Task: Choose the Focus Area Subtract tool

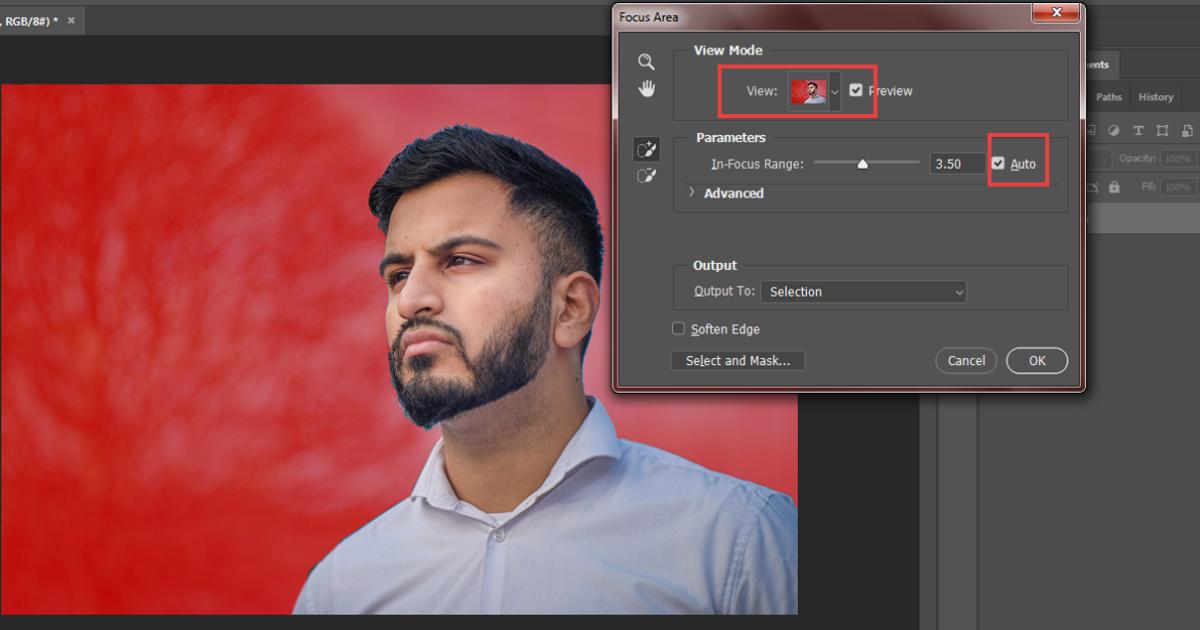Action: click(x=646, y=176)
